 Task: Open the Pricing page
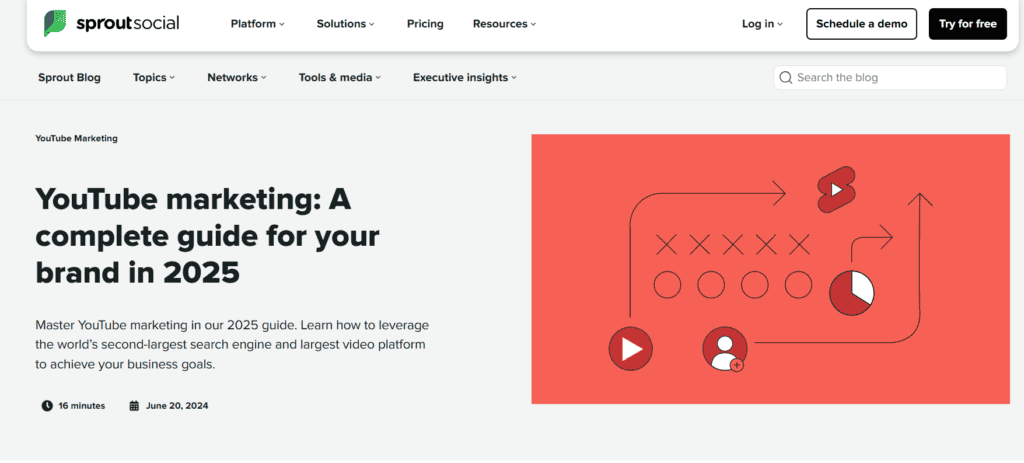(x=425, y=24)
